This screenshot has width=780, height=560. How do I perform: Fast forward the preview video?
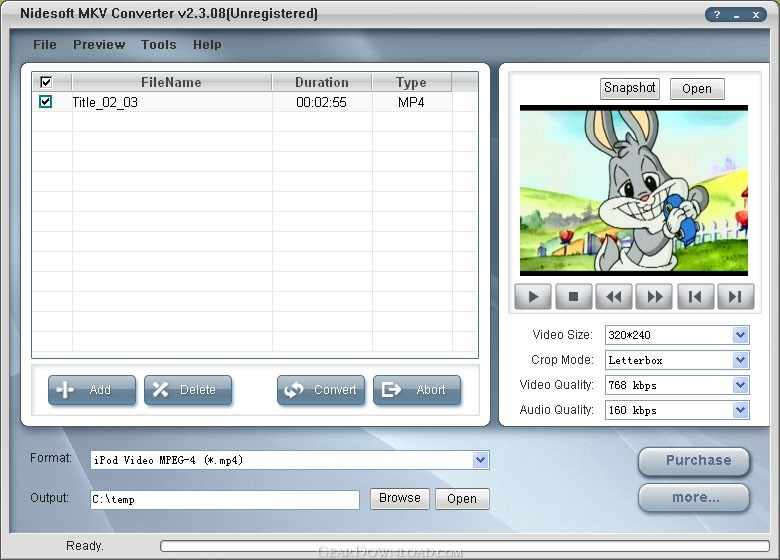(x=655, y=297)
